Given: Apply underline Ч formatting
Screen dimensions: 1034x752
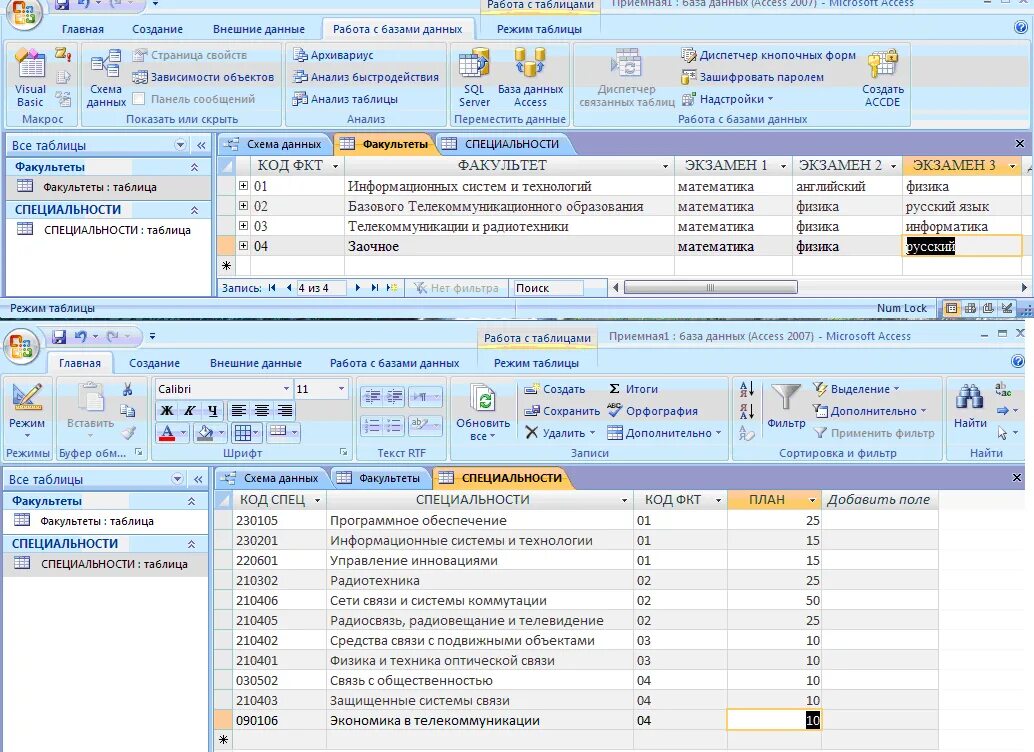Looking at the screenshot, I should tap(212, 410).
